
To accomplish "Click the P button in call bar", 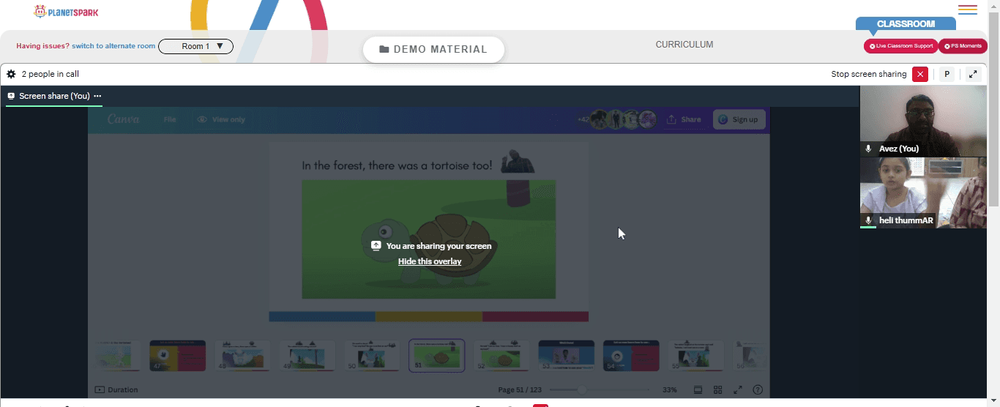I will coord(947,74).
